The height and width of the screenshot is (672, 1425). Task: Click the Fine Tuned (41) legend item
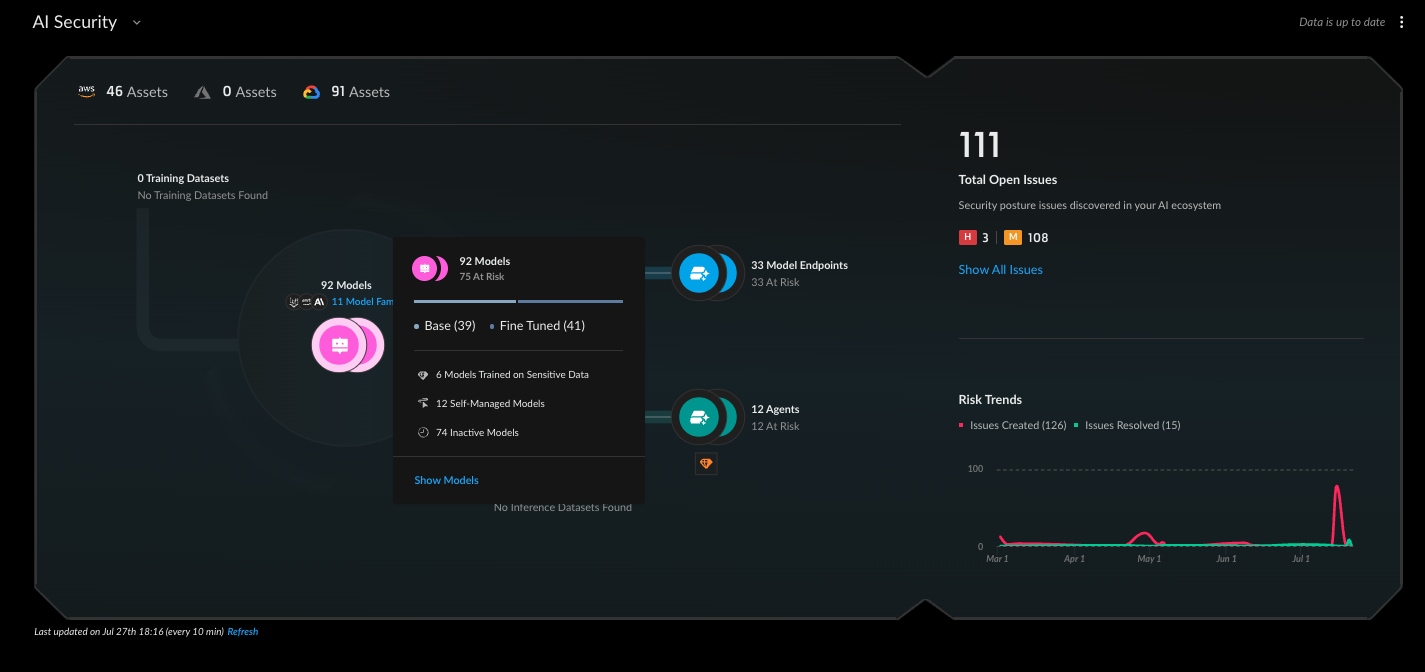point(537,326)
